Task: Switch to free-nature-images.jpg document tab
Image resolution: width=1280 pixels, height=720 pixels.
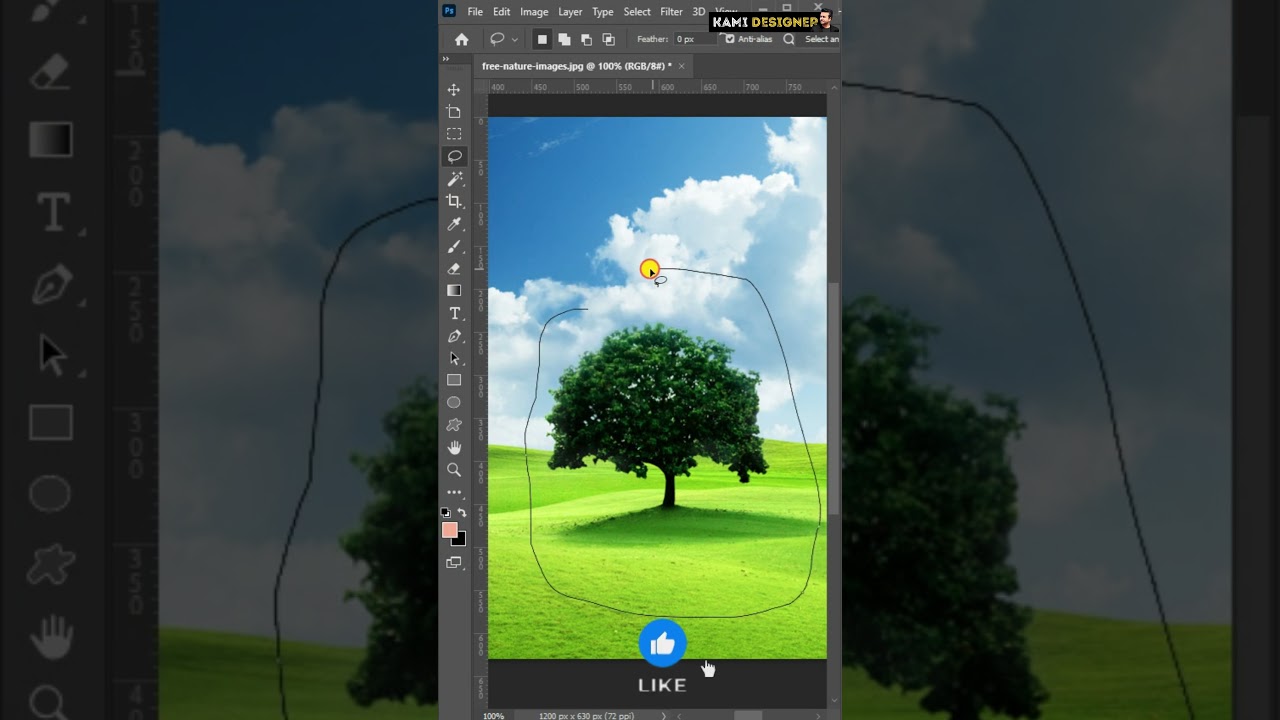Action: pyautogui.click(x=576, y=66)
